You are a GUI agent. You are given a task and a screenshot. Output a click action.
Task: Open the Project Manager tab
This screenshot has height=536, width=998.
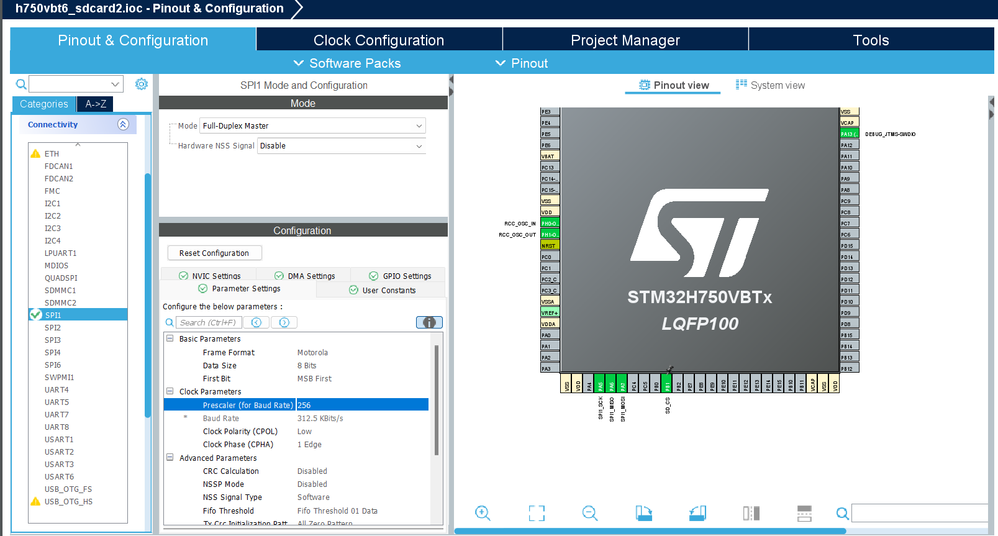pyautogui.click(x=625, y=40)
